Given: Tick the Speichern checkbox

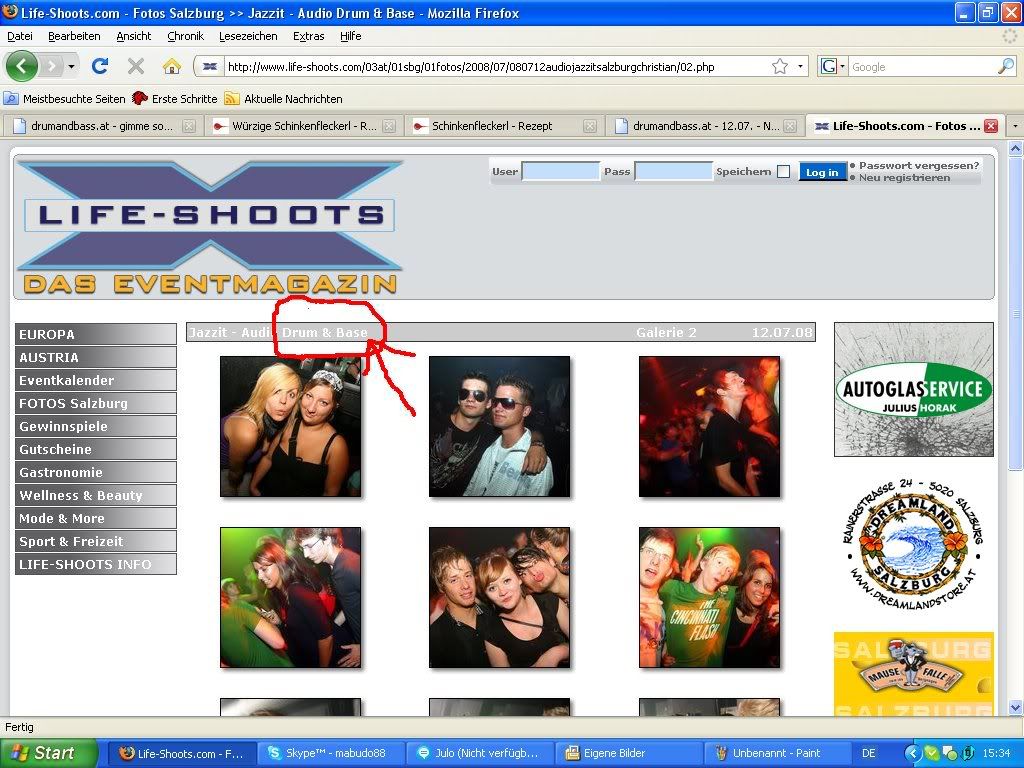Looking at the screenshot, I should pyautogui.click(x=784, y=172).
